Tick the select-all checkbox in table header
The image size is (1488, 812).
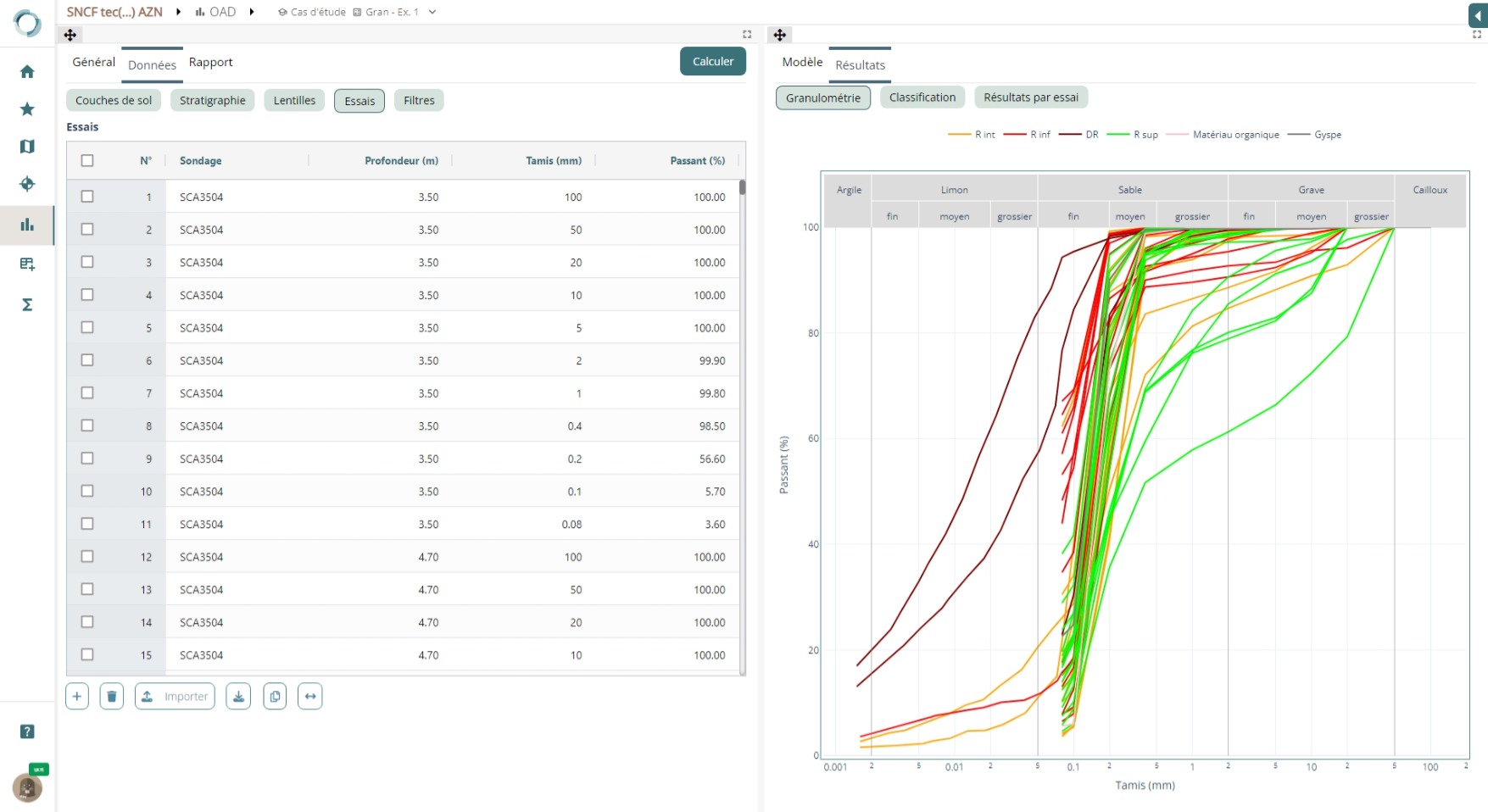87,160
